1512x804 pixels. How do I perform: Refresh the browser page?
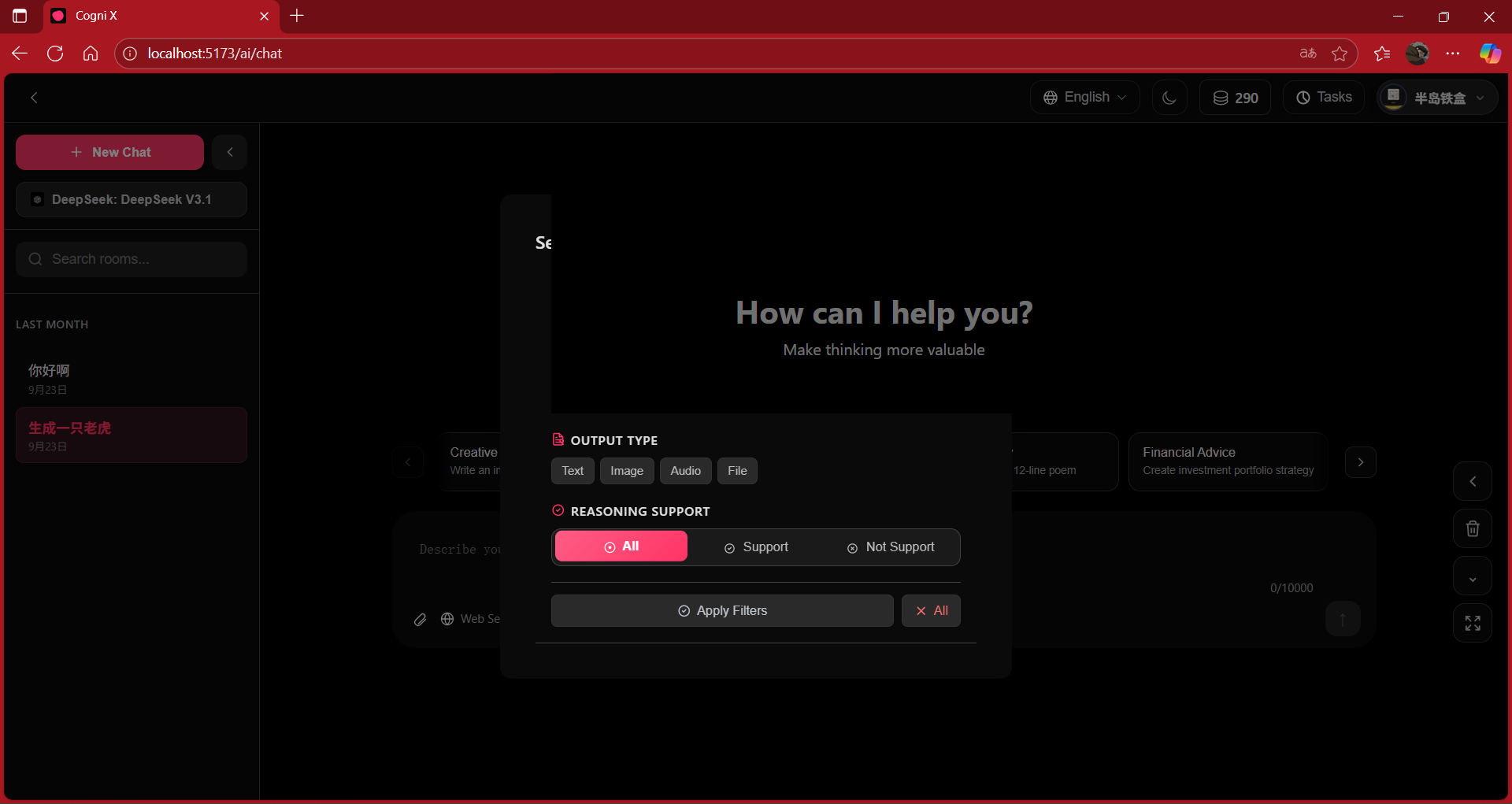point(55,54)
